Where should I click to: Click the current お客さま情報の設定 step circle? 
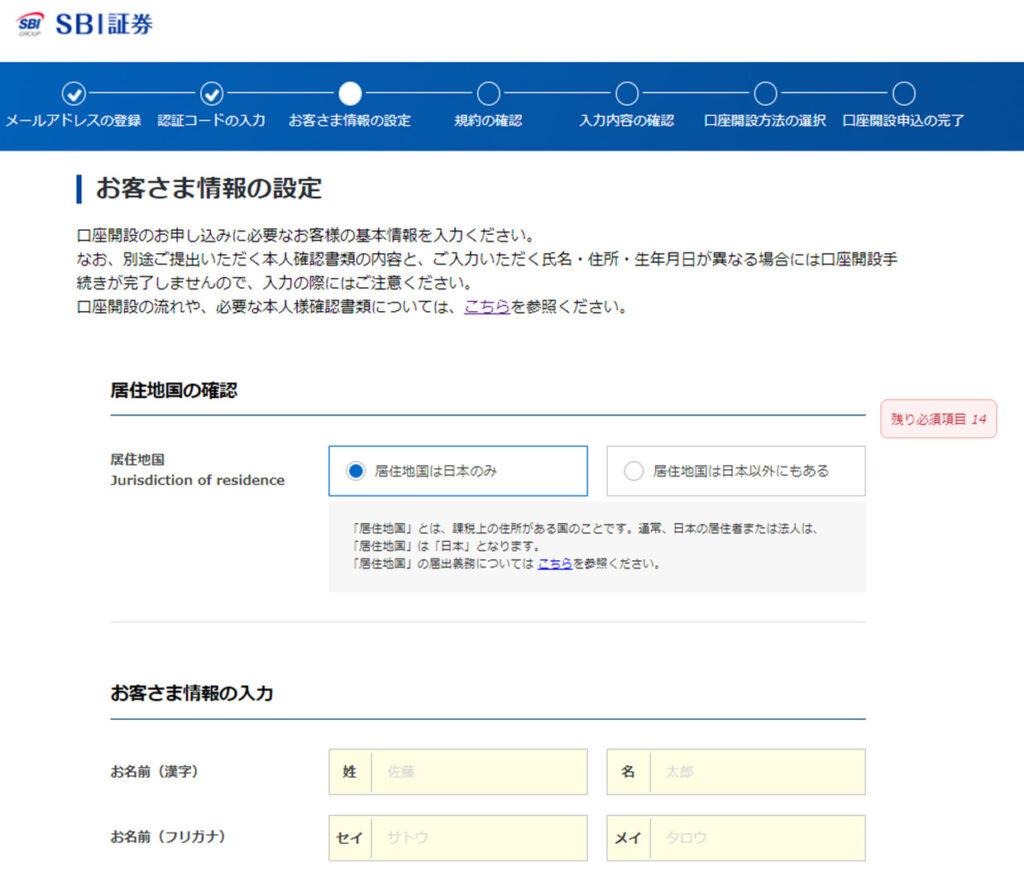click(x=350, y=94)
